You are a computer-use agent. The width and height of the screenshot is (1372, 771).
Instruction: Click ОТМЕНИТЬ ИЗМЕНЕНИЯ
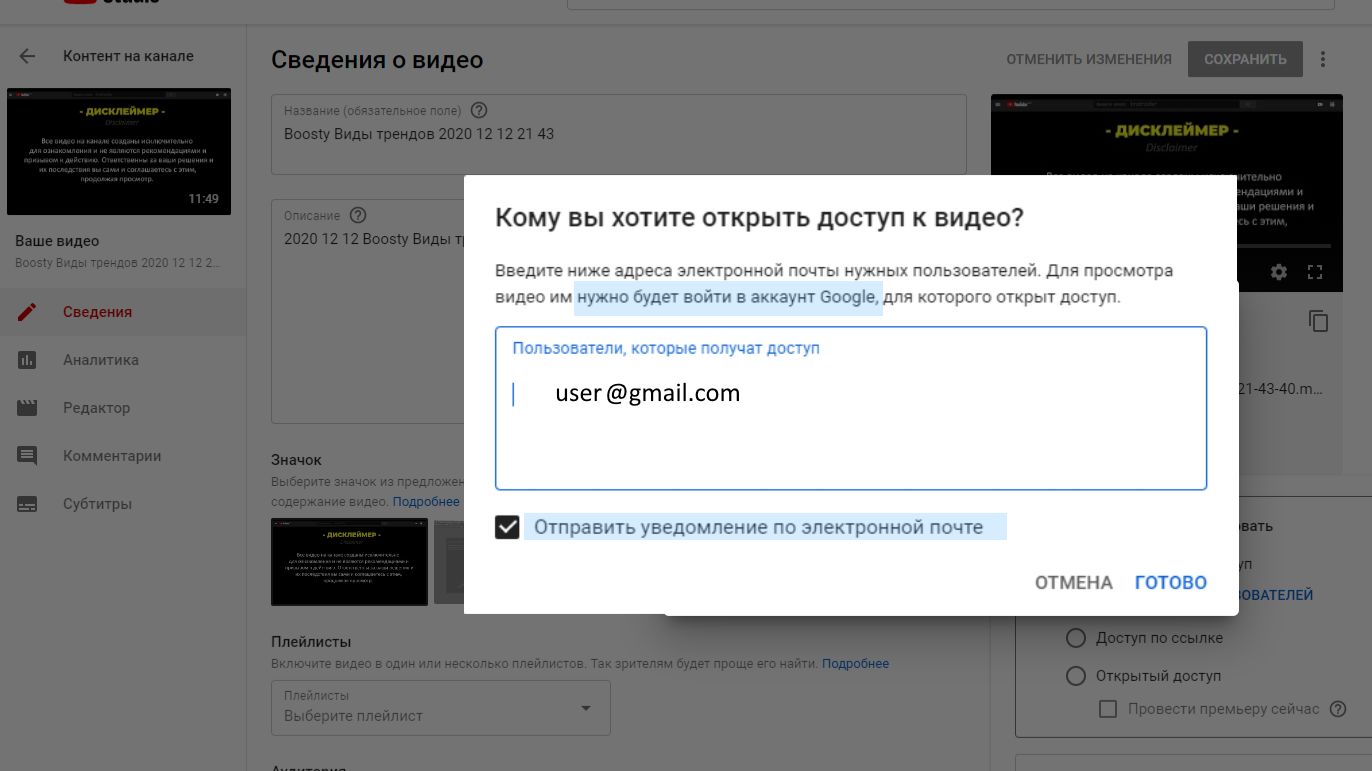tap(1089, 59)
